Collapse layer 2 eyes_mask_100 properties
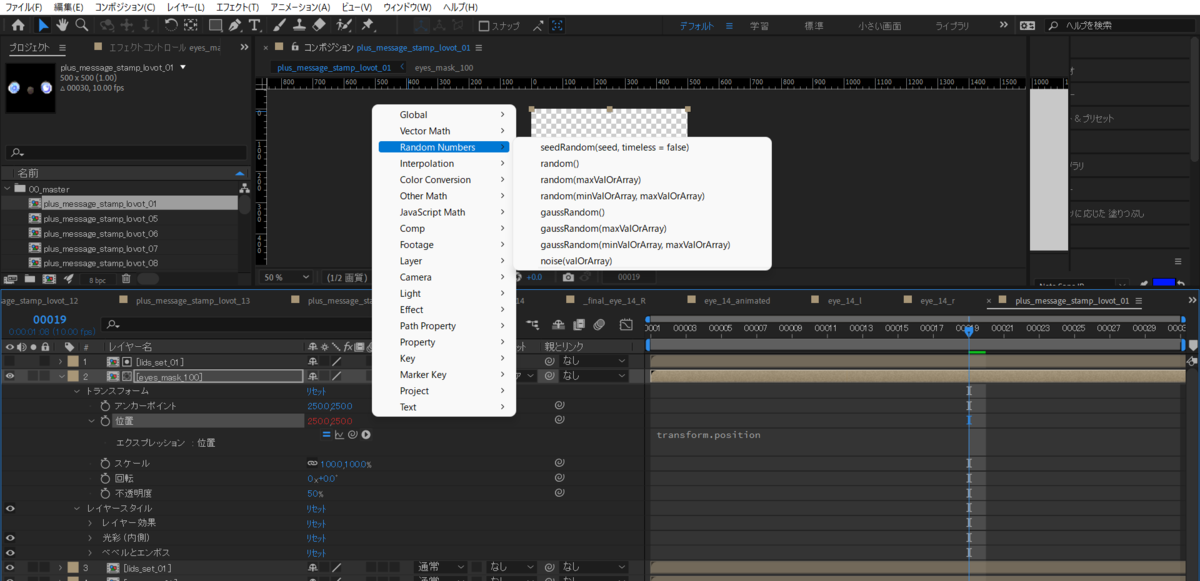 (60, 376)
